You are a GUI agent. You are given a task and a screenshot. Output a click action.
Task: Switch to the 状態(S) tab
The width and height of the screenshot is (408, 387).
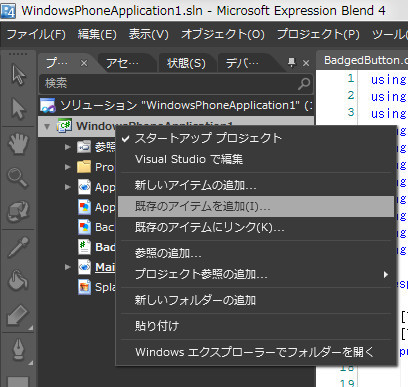[186, 63]
